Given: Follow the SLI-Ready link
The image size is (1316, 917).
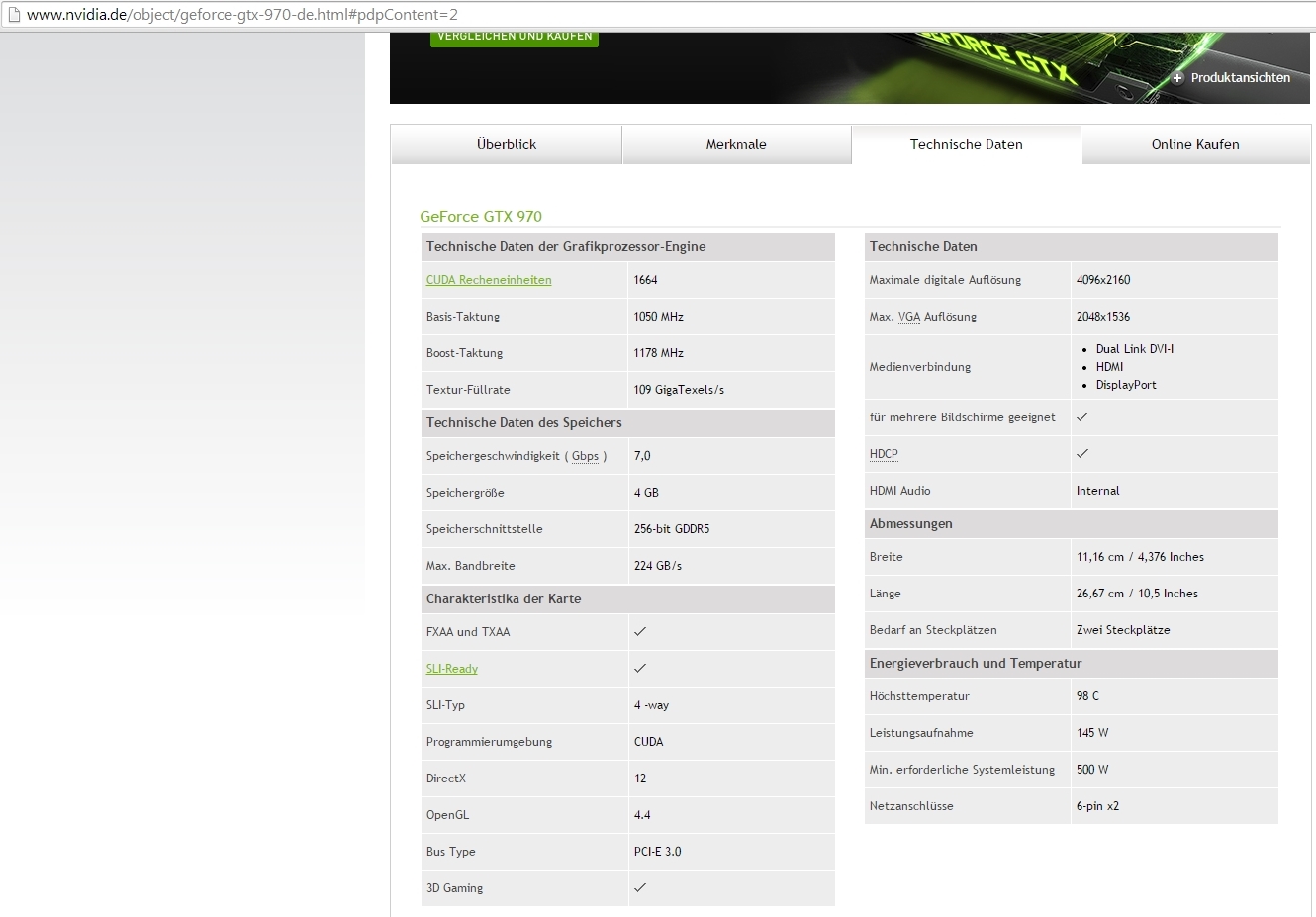Looking at the screenshot, I should [452, 669].
